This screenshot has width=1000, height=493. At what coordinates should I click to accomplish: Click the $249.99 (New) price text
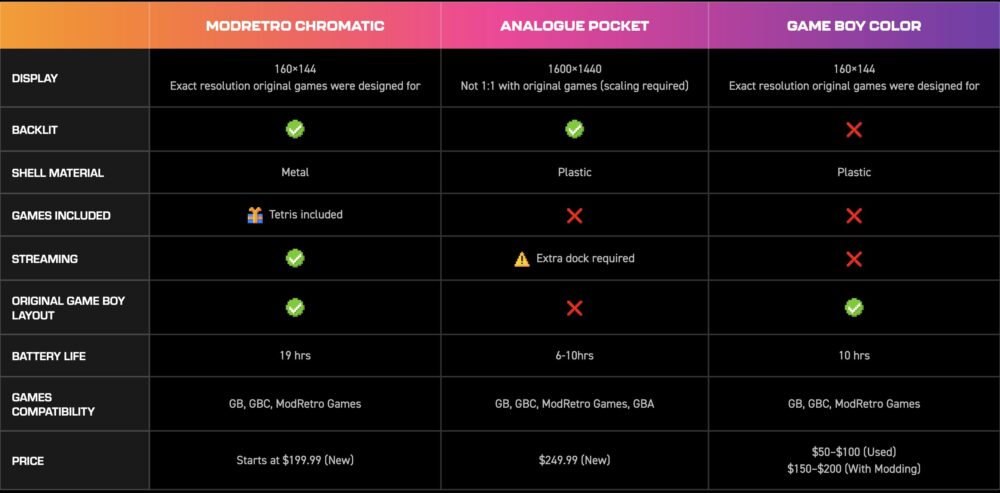(574, 461)
